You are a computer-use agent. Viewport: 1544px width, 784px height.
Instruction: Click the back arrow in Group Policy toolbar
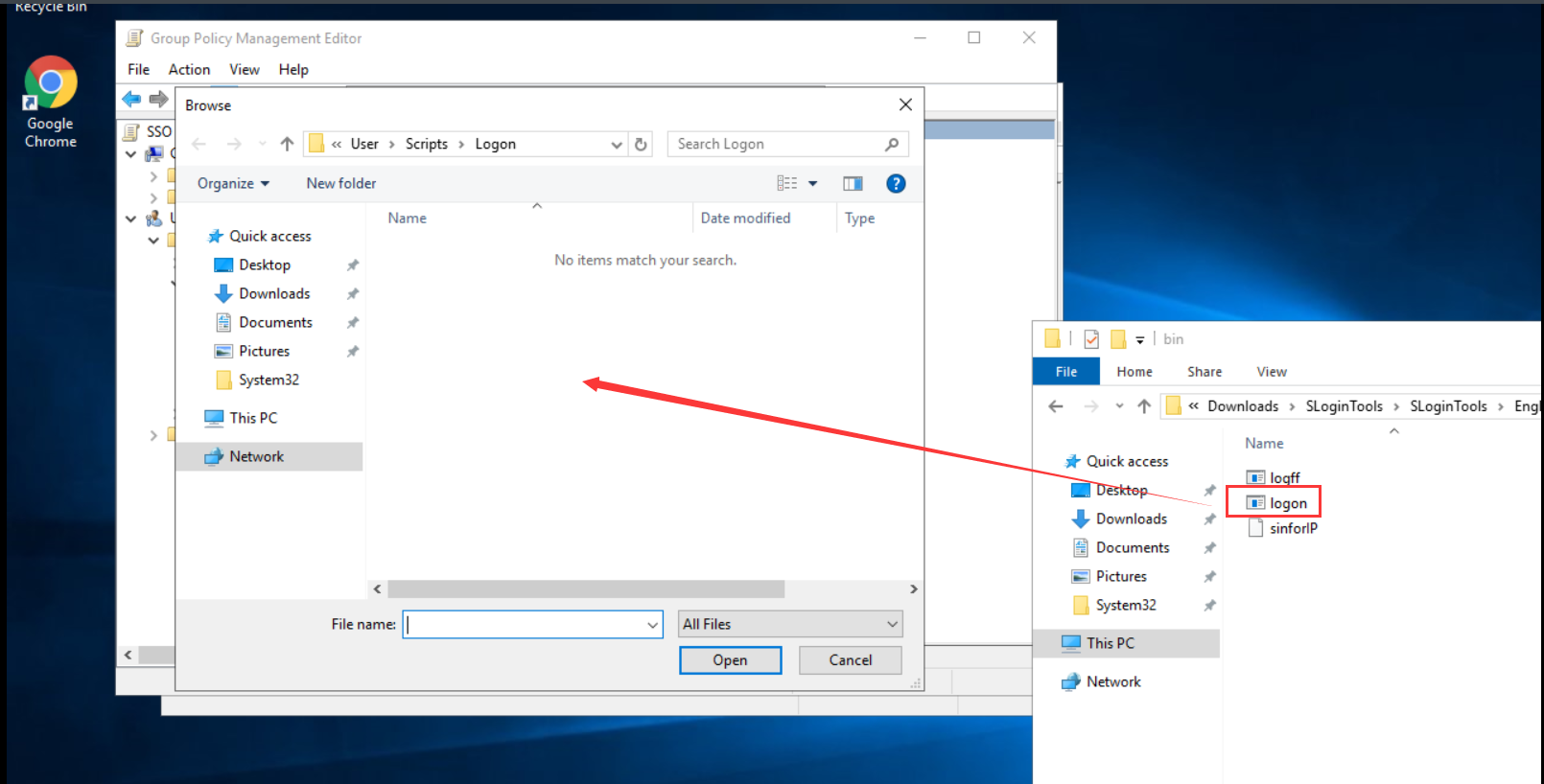(x=131, y=99)
